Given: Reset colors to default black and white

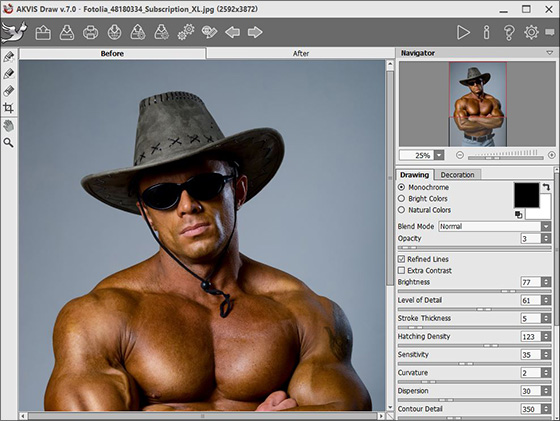Looking at the screenshot, I should [519, 215].
